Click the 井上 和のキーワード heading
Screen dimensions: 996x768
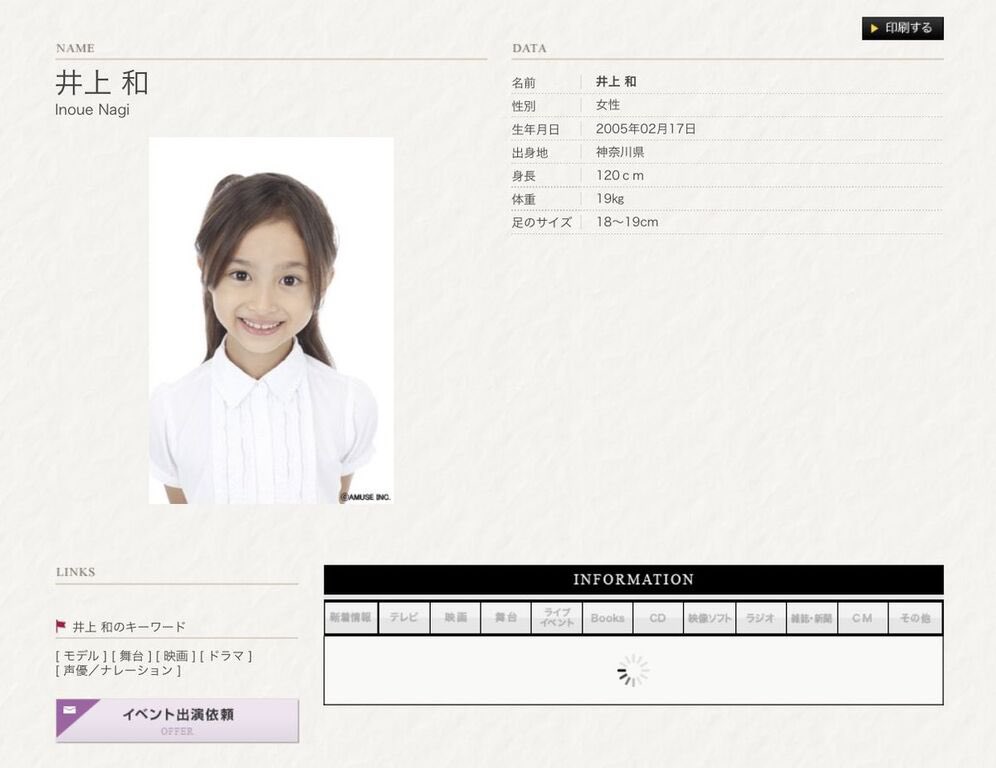point(129,627)
